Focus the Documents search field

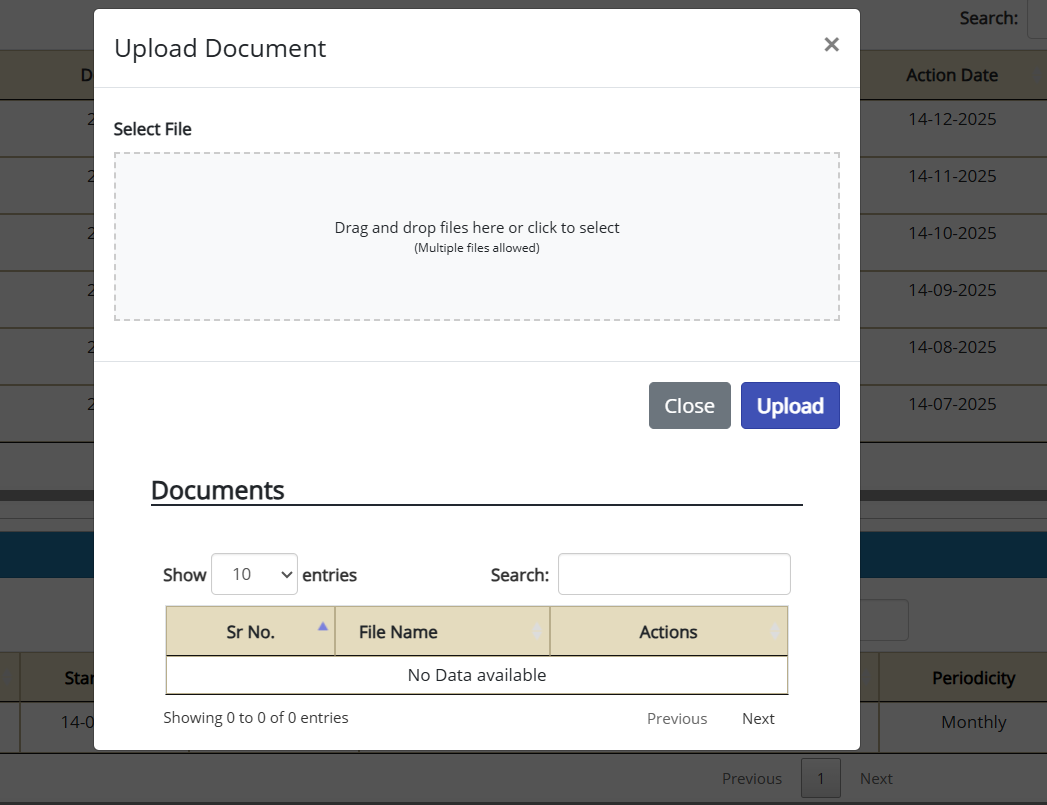pos(673,575)
